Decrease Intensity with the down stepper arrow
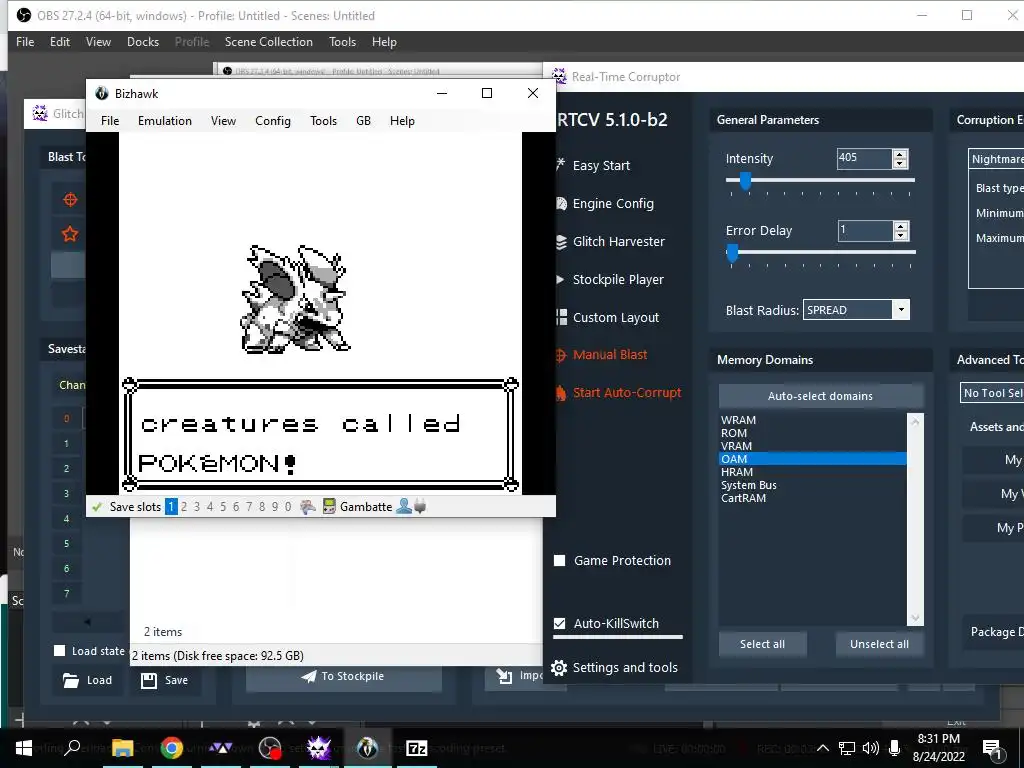This screenshot has height=768, width=1024. click(901, 163)
